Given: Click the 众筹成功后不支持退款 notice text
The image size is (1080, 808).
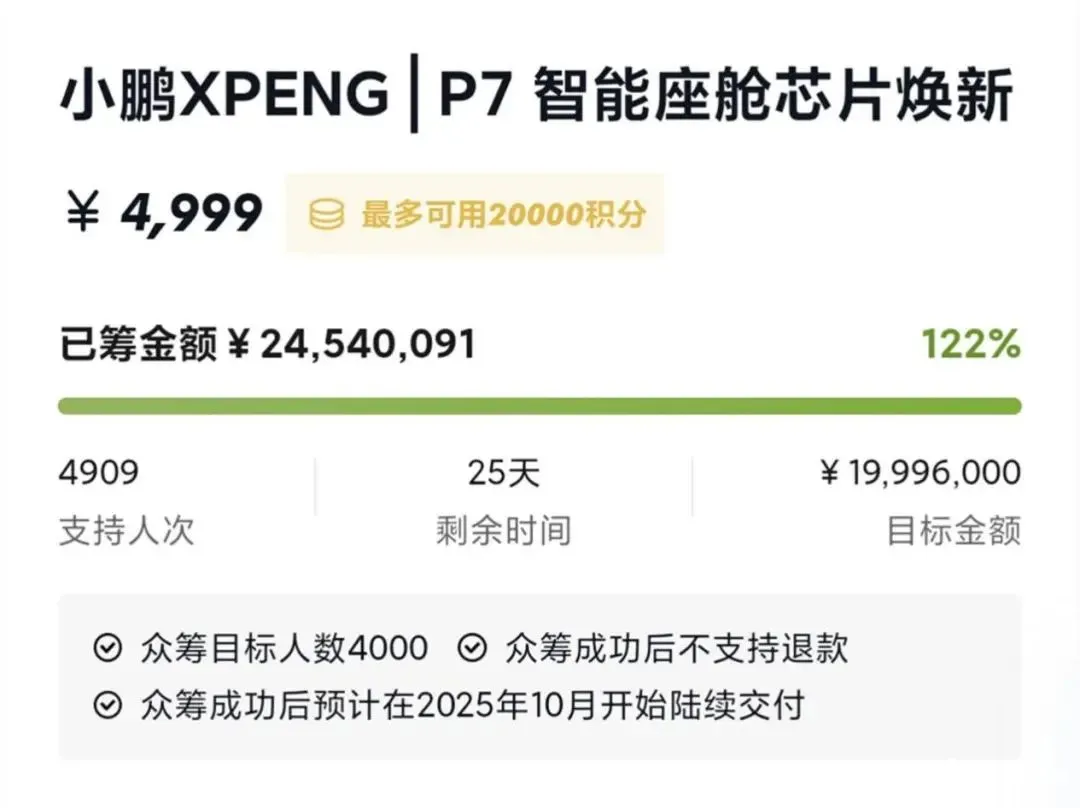Looking at the screenshot, I should pos(677,649).
